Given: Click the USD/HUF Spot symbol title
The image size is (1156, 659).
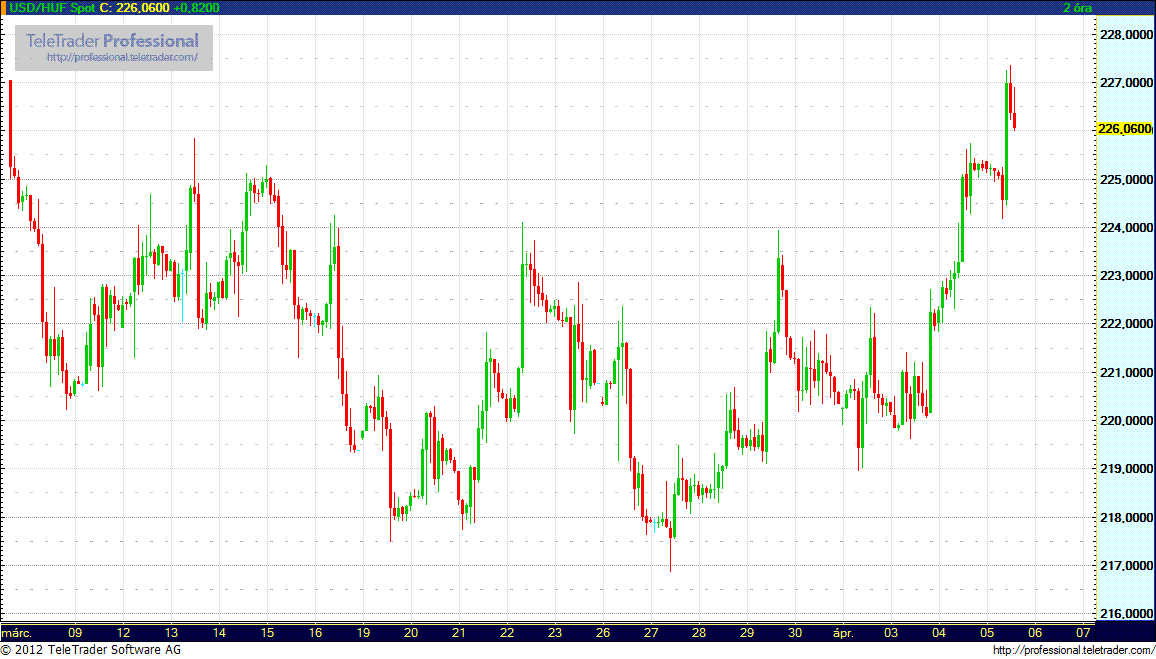Looking at the screenshot, I should coord(52,8).
